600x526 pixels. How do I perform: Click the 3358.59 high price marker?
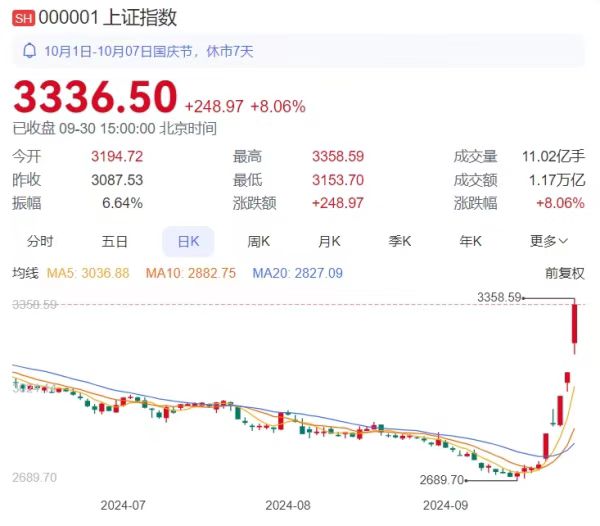click(x=500, y=297)
